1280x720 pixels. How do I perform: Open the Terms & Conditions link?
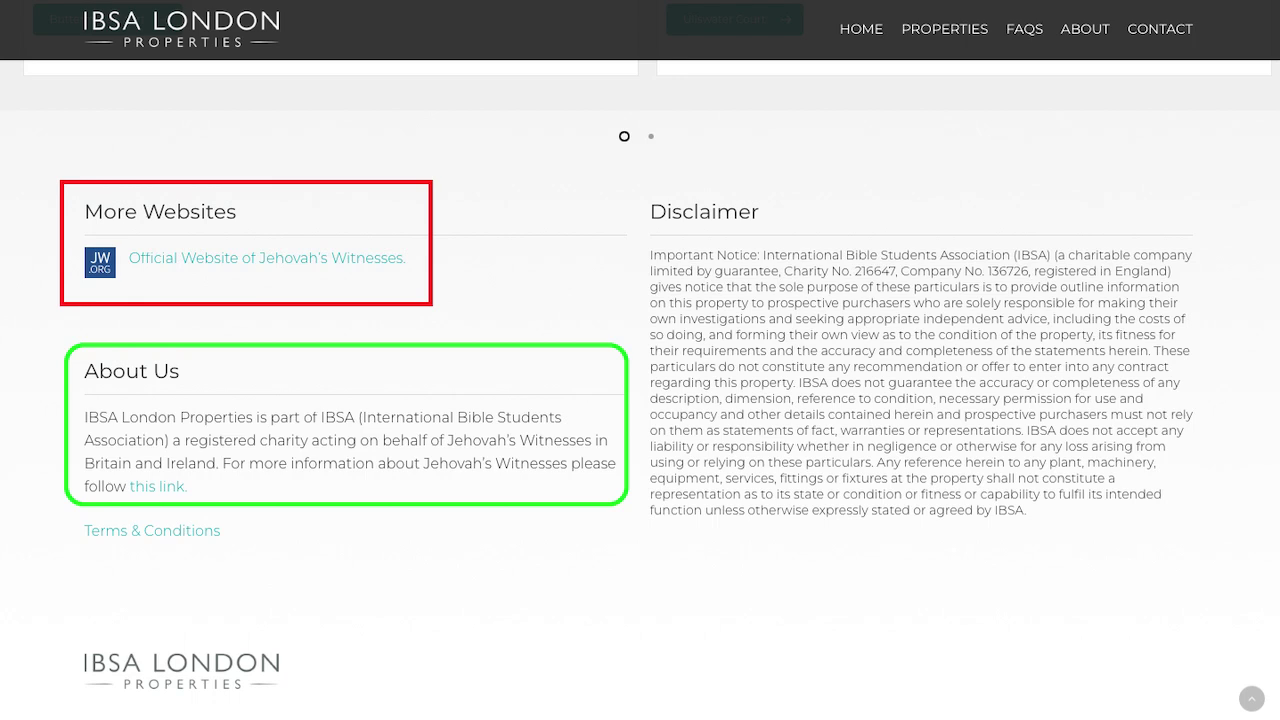[x=152, y=531]
